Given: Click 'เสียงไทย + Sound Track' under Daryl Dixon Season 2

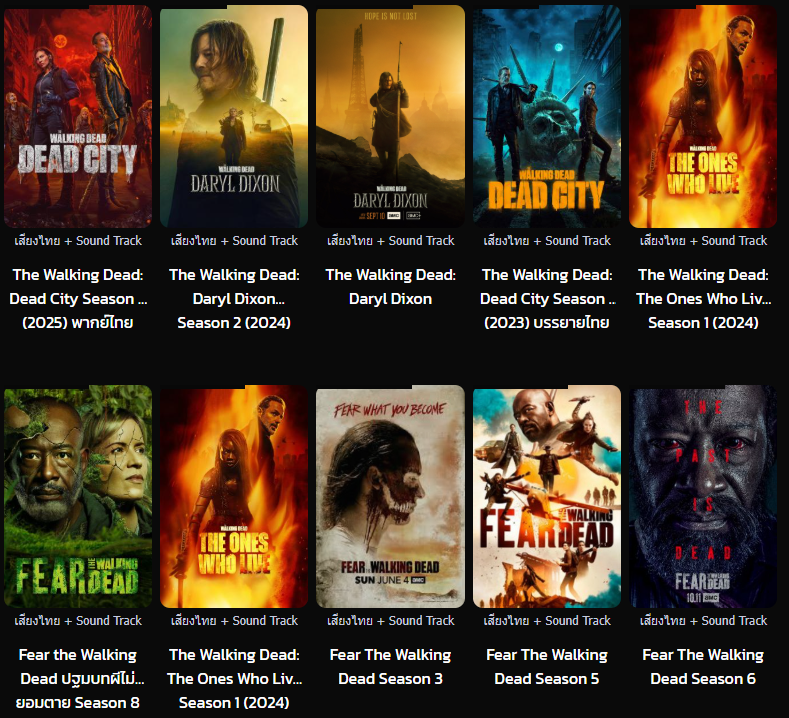Looking at the screenshot, I should [x=234, y=241].
